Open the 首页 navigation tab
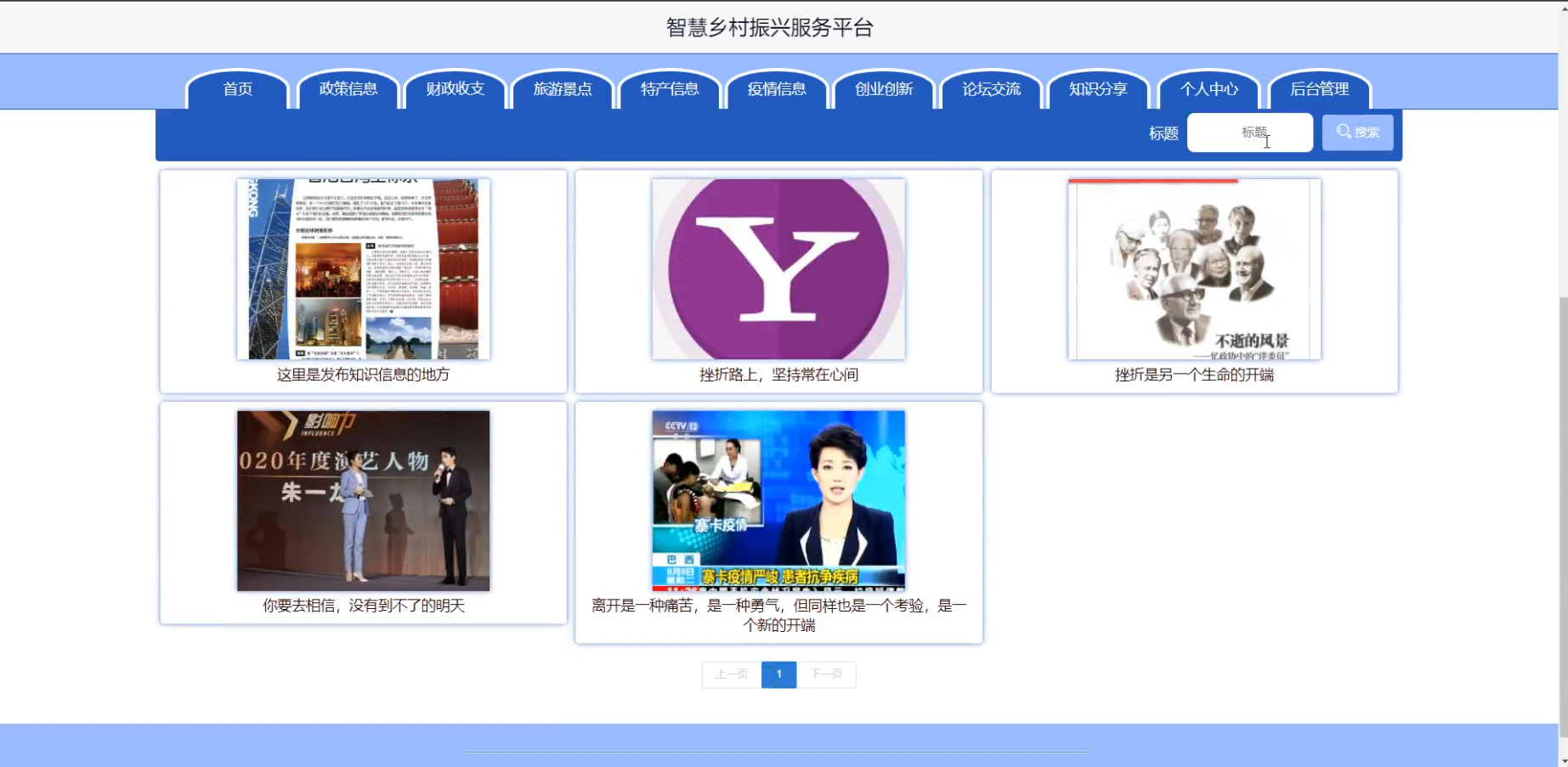This screenshot has width=1568, height=767. click(x=237, y=89)
